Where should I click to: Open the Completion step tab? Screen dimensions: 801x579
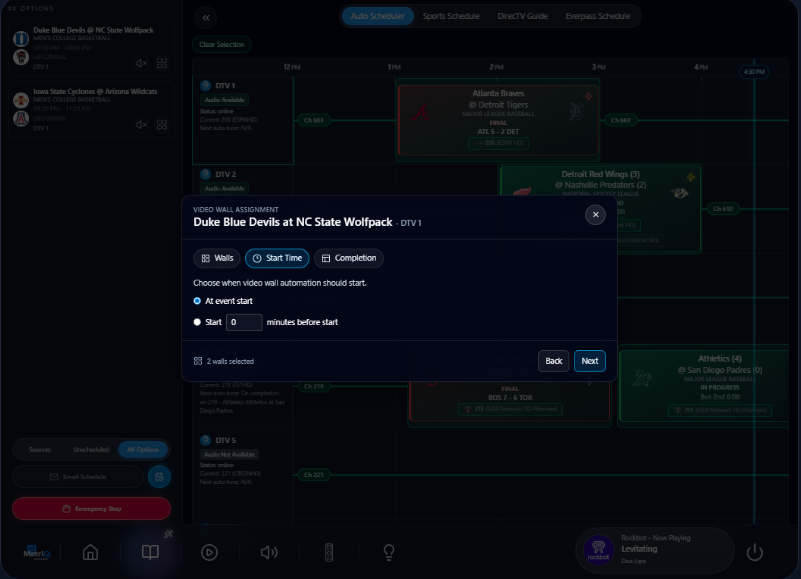(x=348, y=258)
